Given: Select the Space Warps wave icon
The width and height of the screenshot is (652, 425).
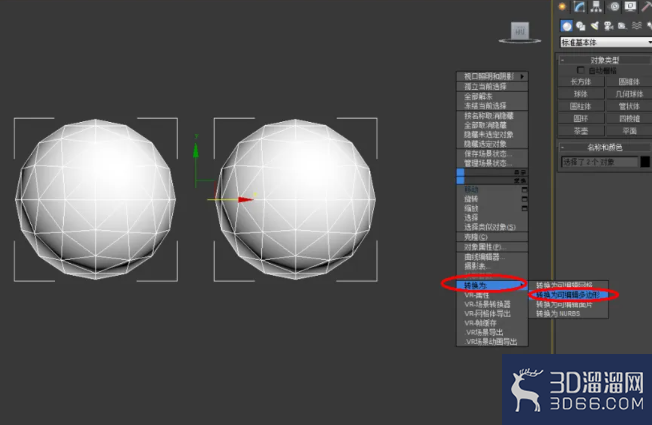Looking at the screenshot, I should pyautogui.click(x=637, y=26).
